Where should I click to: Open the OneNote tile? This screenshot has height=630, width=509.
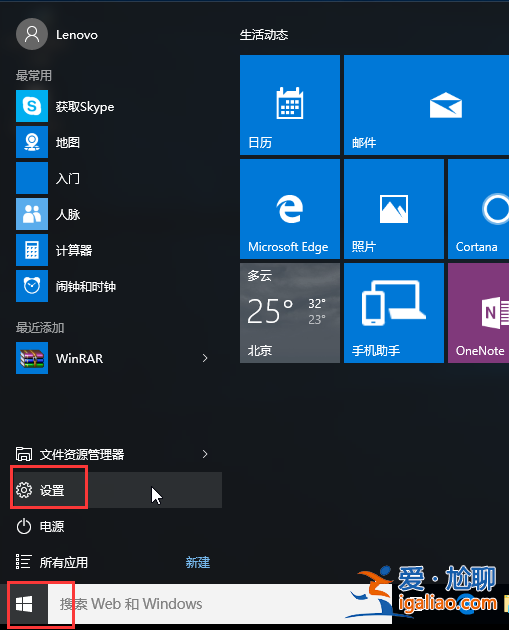(478, 313)
